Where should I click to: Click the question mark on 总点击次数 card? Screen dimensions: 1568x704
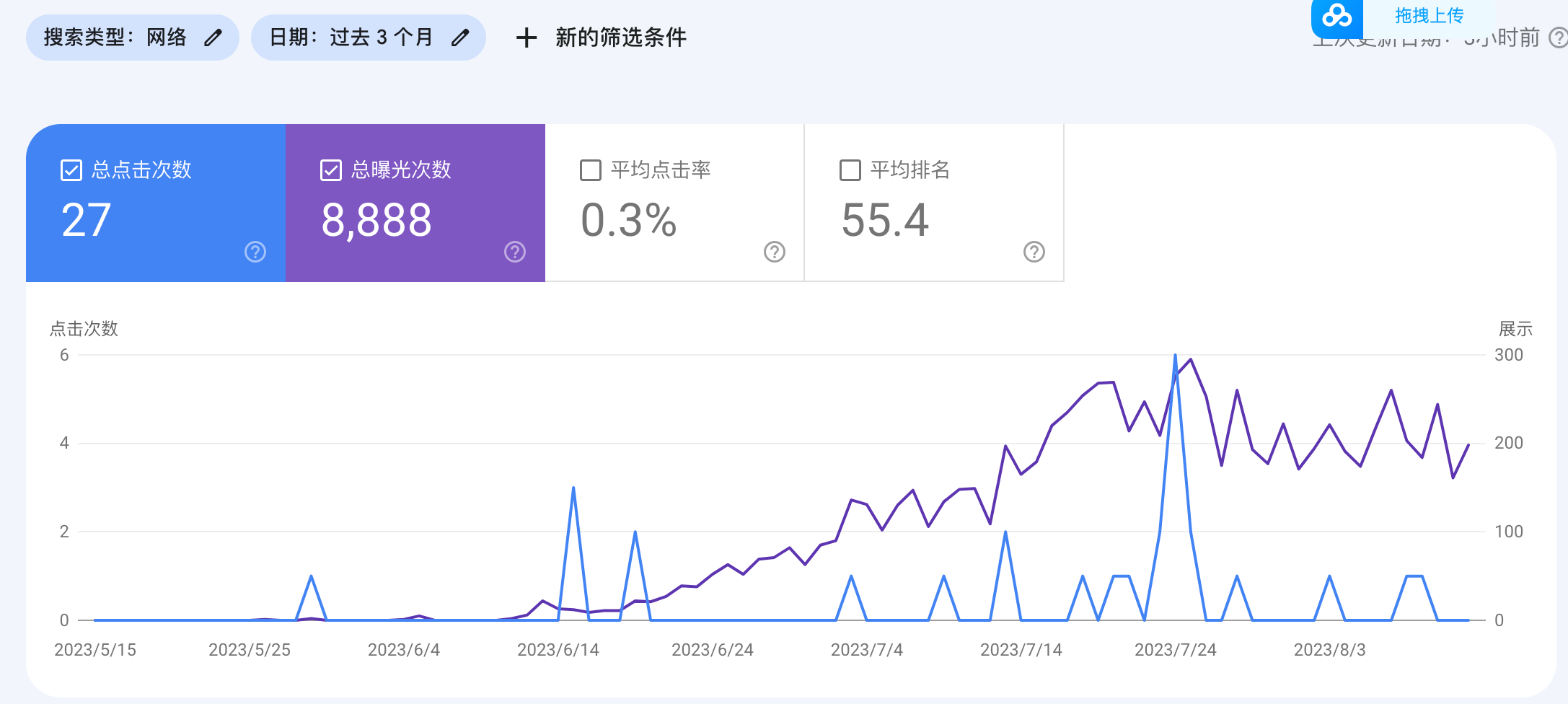click(254, 252)
